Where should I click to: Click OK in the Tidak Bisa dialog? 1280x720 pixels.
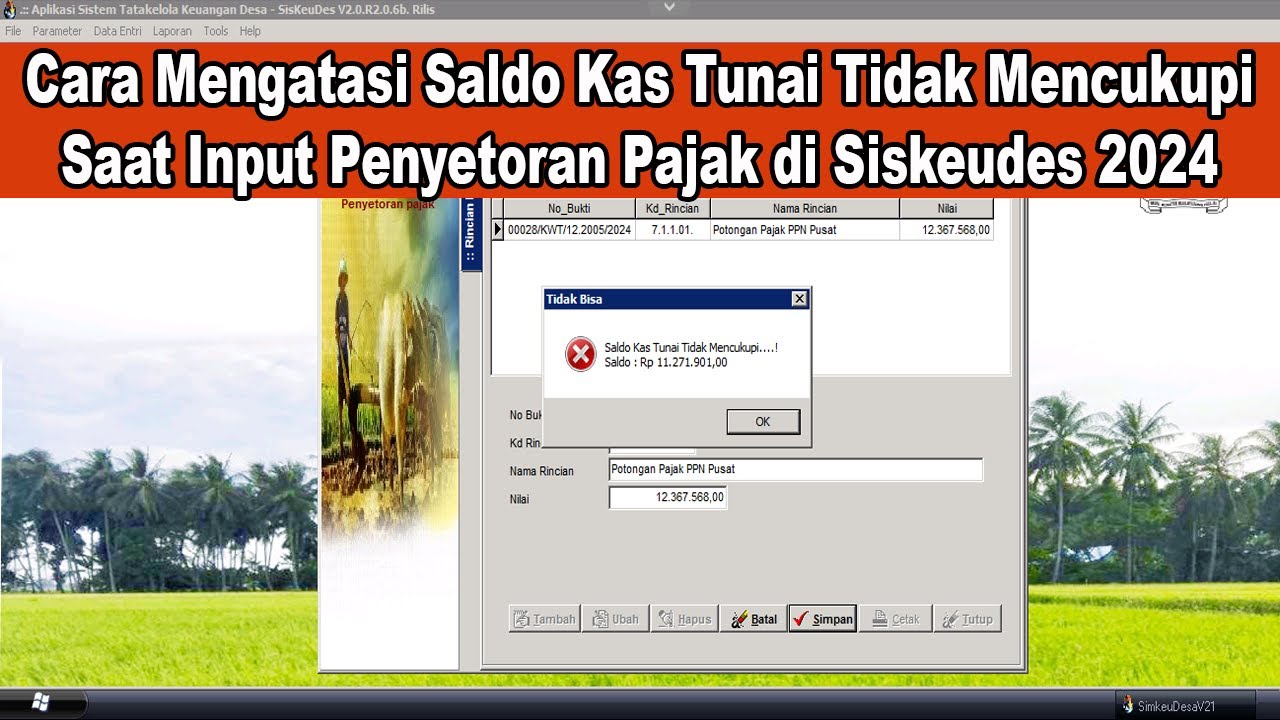coord(763,422)
